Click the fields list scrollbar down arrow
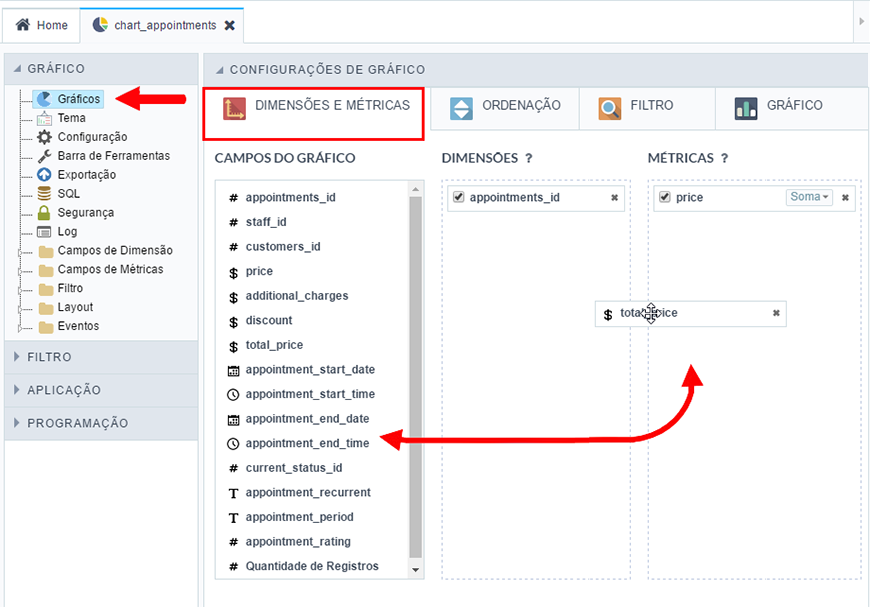The width and height of the screenshot is (870, 607). coord(416,570)
